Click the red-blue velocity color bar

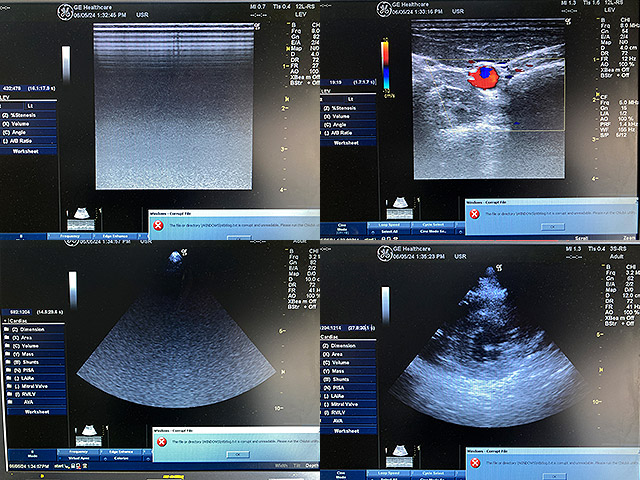pyautogui.click(x=385, y=64)
